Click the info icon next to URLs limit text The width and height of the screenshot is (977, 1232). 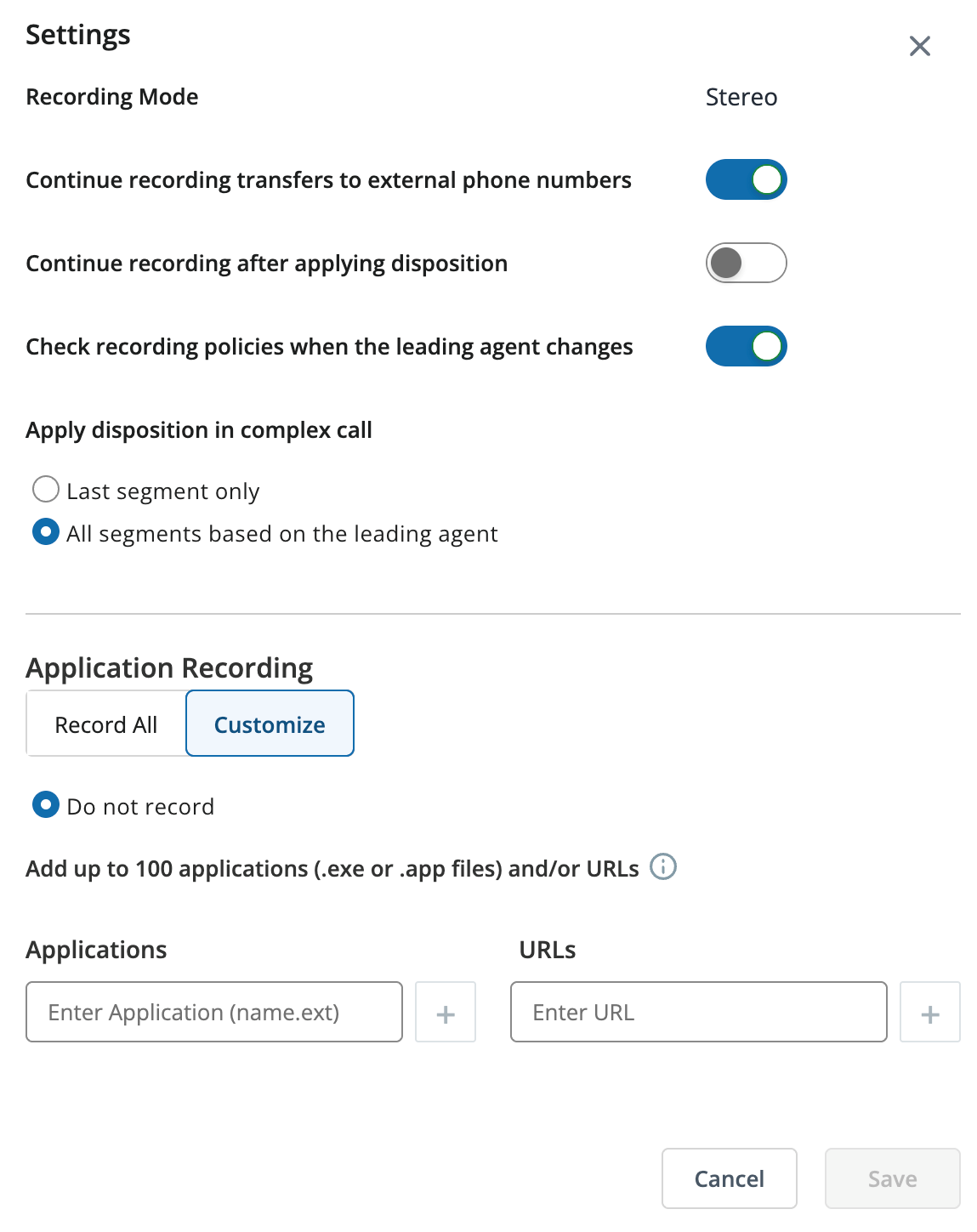662,866
